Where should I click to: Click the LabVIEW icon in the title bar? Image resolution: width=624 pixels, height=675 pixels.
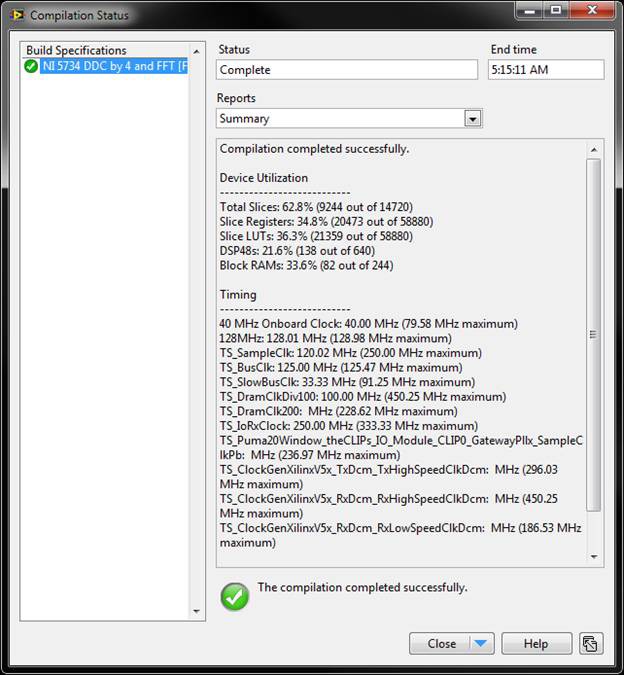tap(17, 15)
